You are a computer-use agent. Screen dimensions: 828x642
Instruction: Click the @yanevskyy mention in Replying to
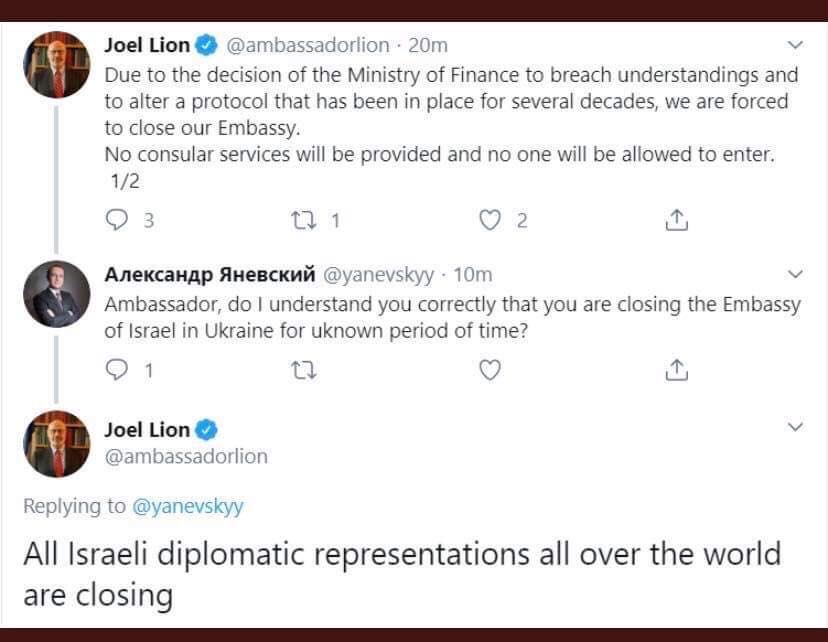[188, 506]
